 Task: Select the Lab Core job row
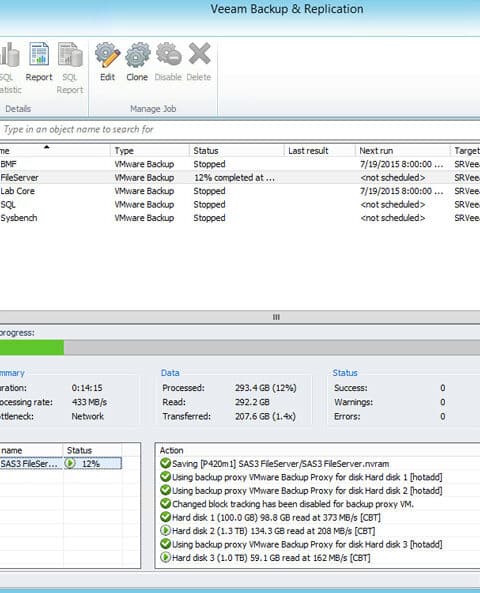pyautogui.click(x=240, y=191)
